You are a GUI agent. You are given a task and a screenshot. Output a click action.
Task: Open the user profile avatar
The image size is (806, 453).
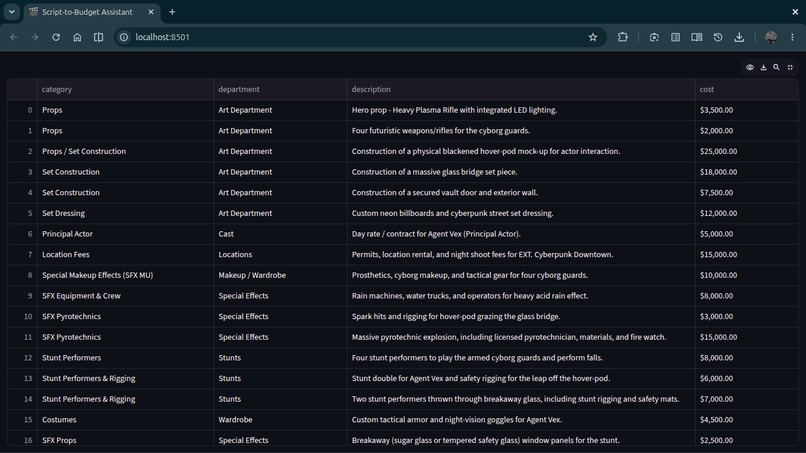point(771,37)
